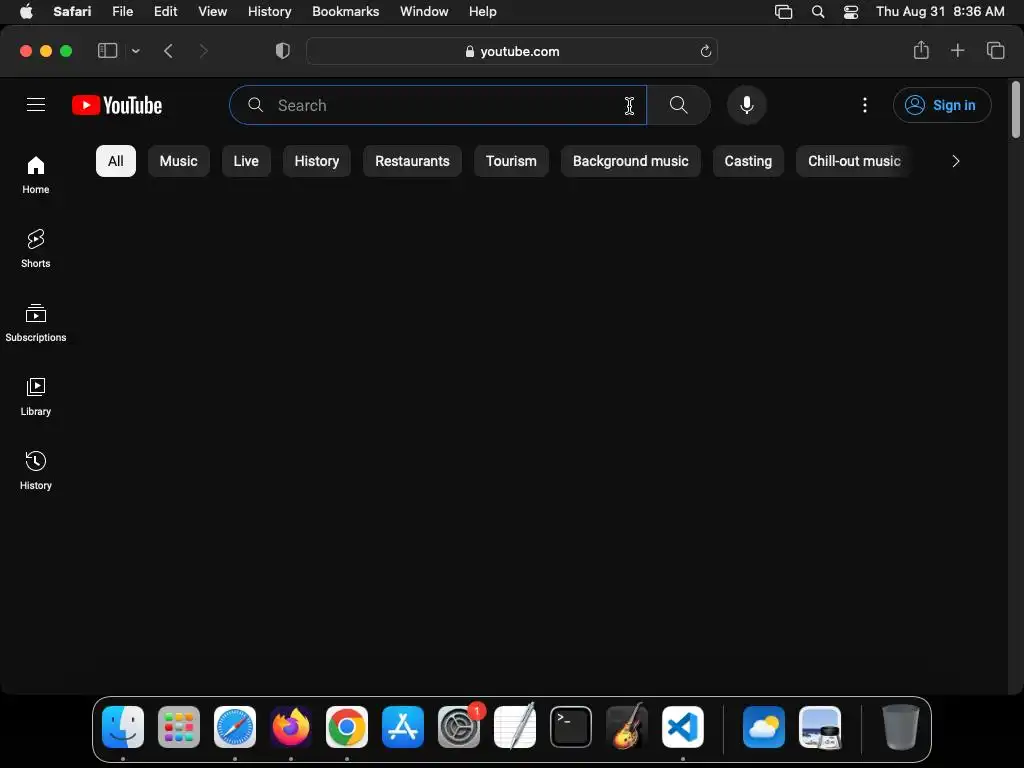Go to Home in sidebar
Image resolution: width=1024 pixels, height=768 pixels.
point(36,175)
